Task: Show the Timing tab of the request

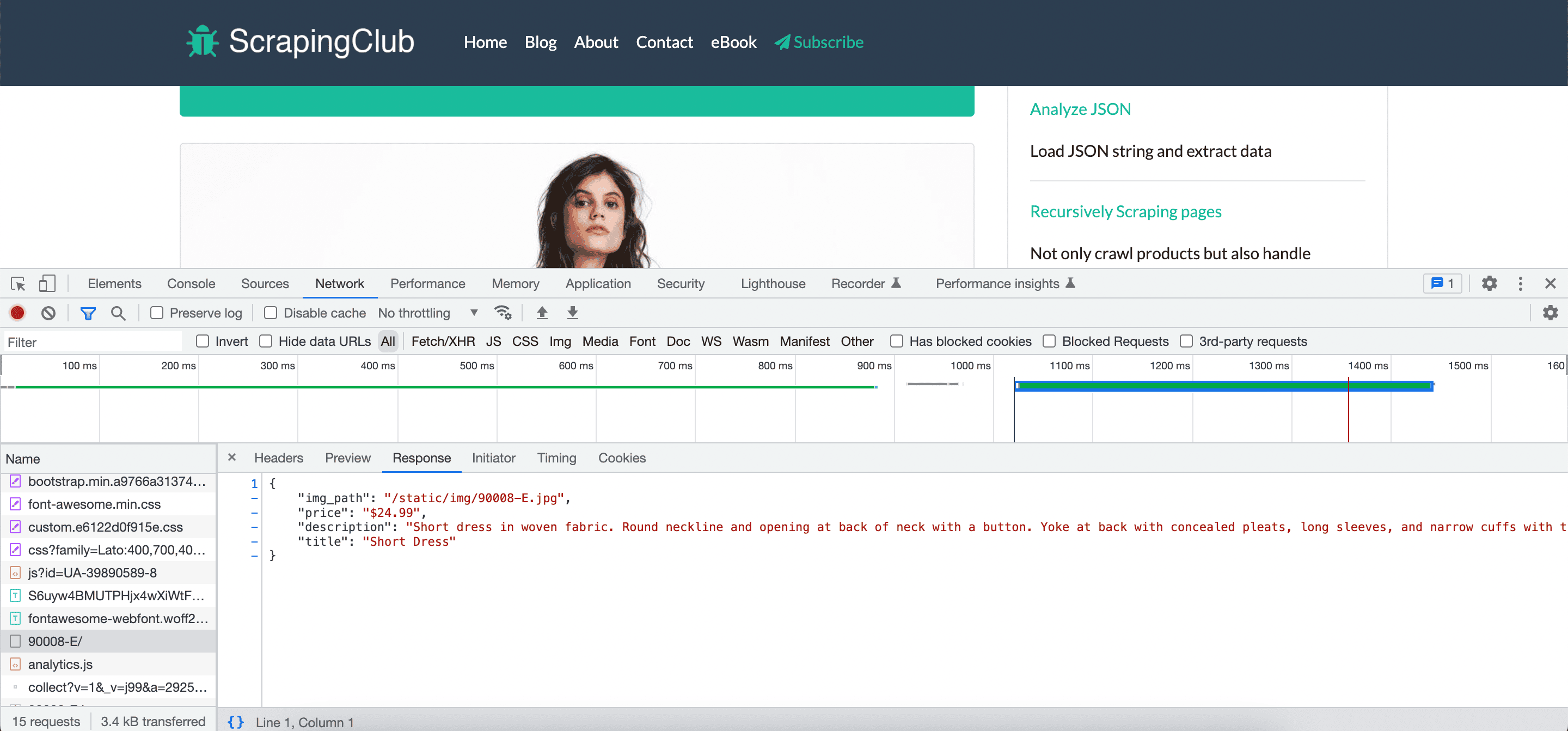Action: (x=556, y=458)
